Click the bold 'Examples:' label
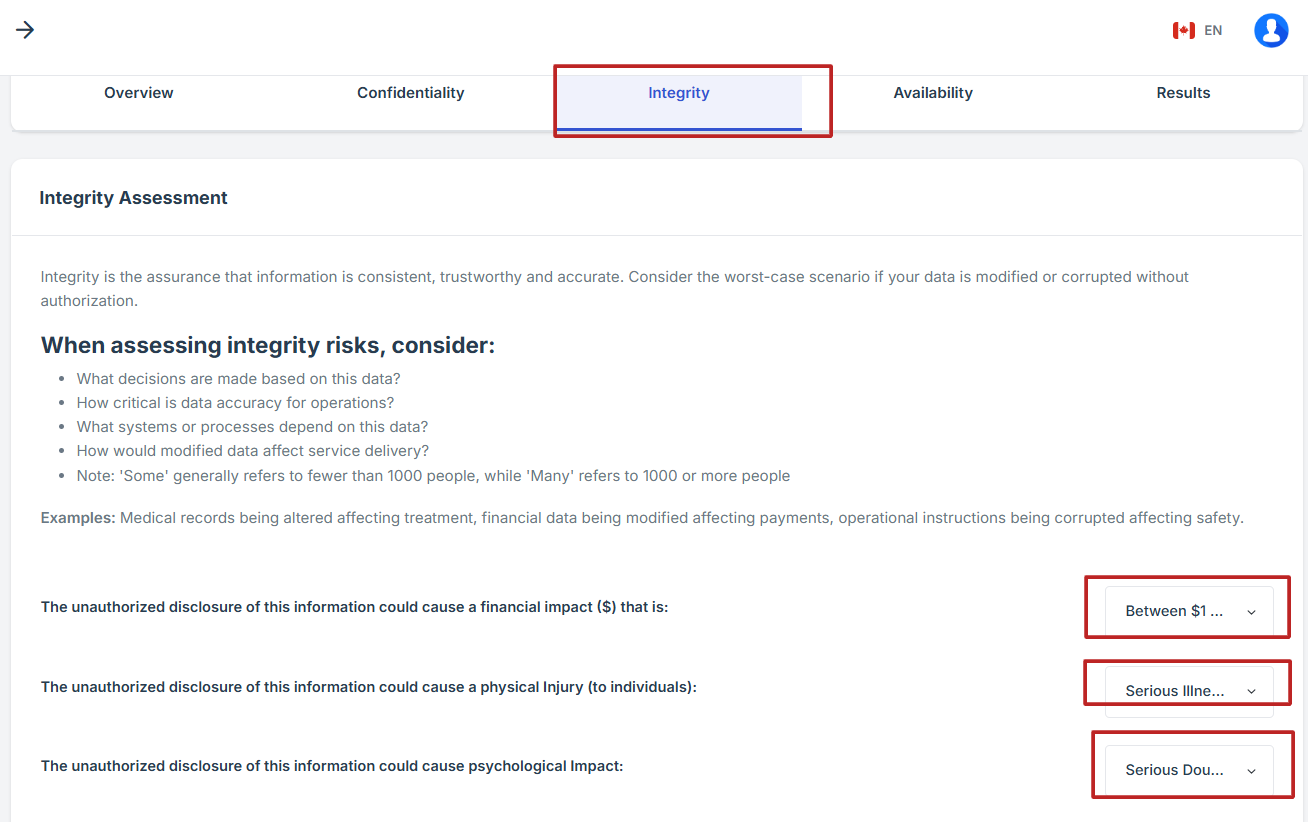Image resolution: width=1308 pixels, height=822 pixels. point(78,518)
